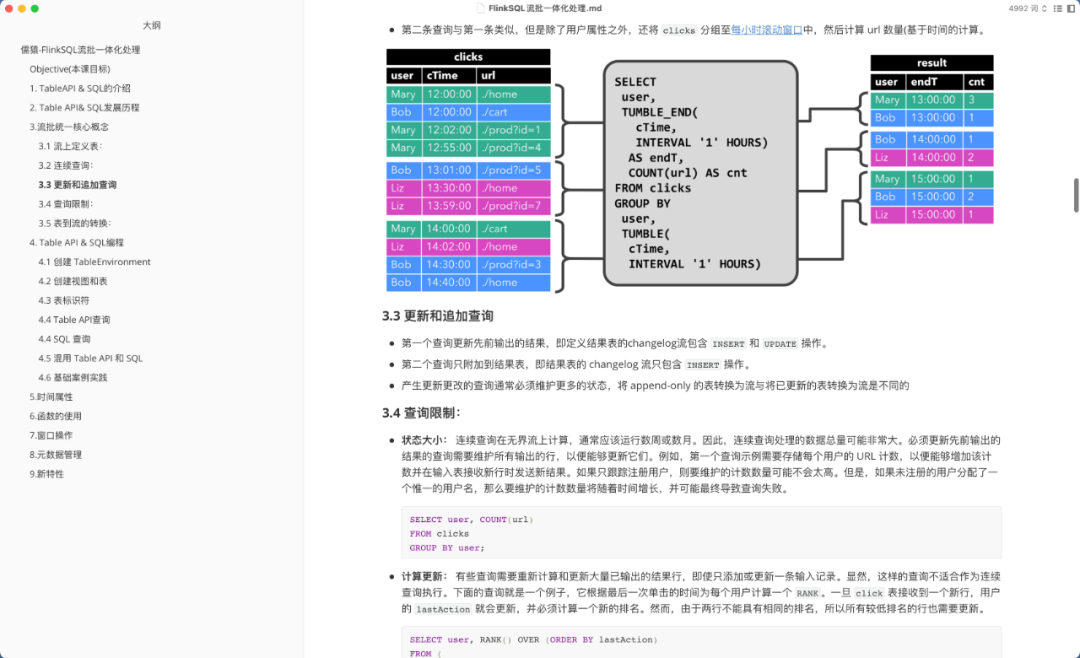This screenshot has height=658, width=1080.
Task: Jump to 4. Table API & SQL编程
Action: click(76, 243)
